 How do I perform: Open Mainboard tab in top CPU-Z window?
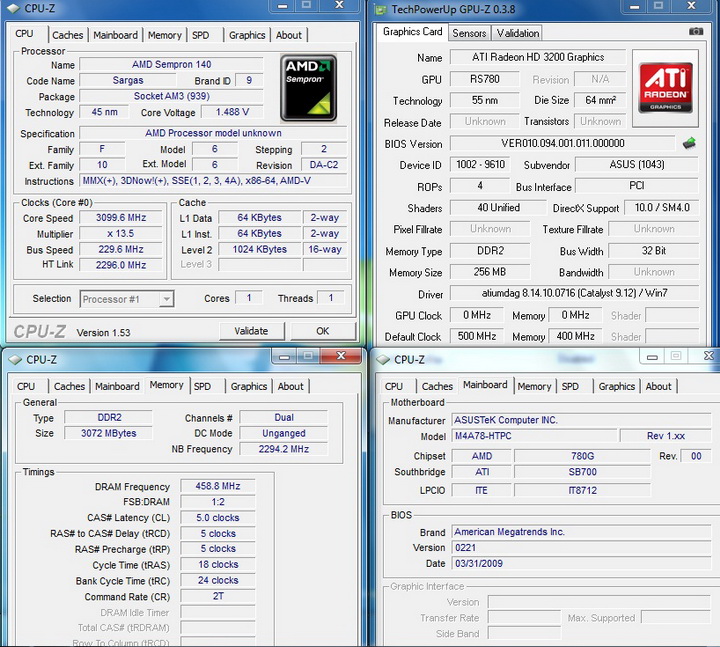(115, 35)
